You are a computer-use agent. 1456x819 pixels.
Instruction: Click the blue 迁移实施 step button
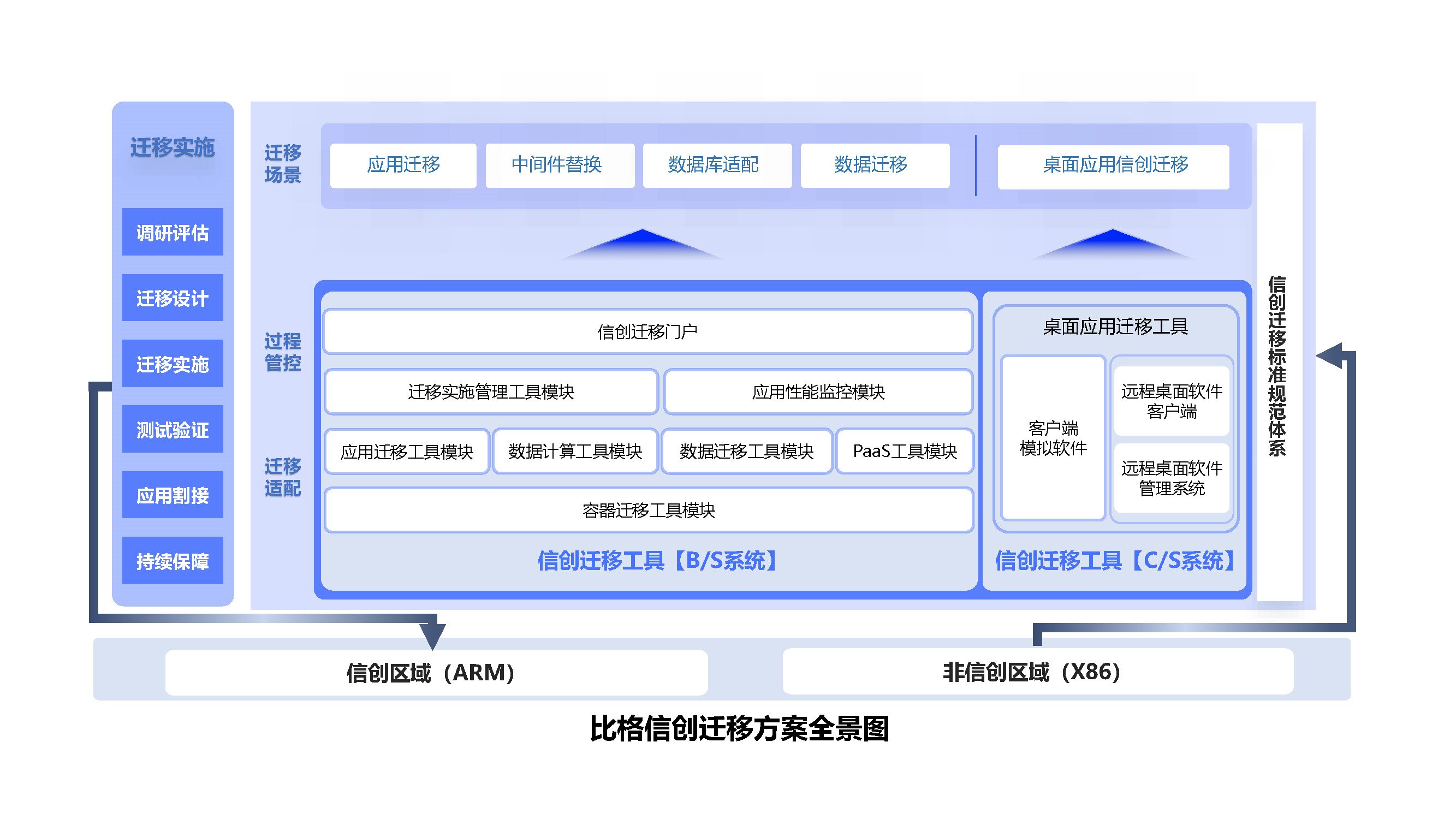[173, 364]
